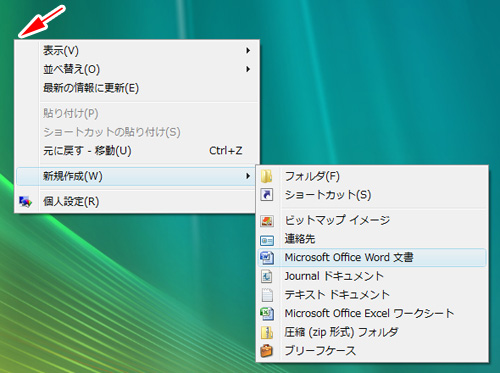This screenshot has height=373, width=500.
Task: Open the 表示(V) menu entry
Action: coord(137,50)
